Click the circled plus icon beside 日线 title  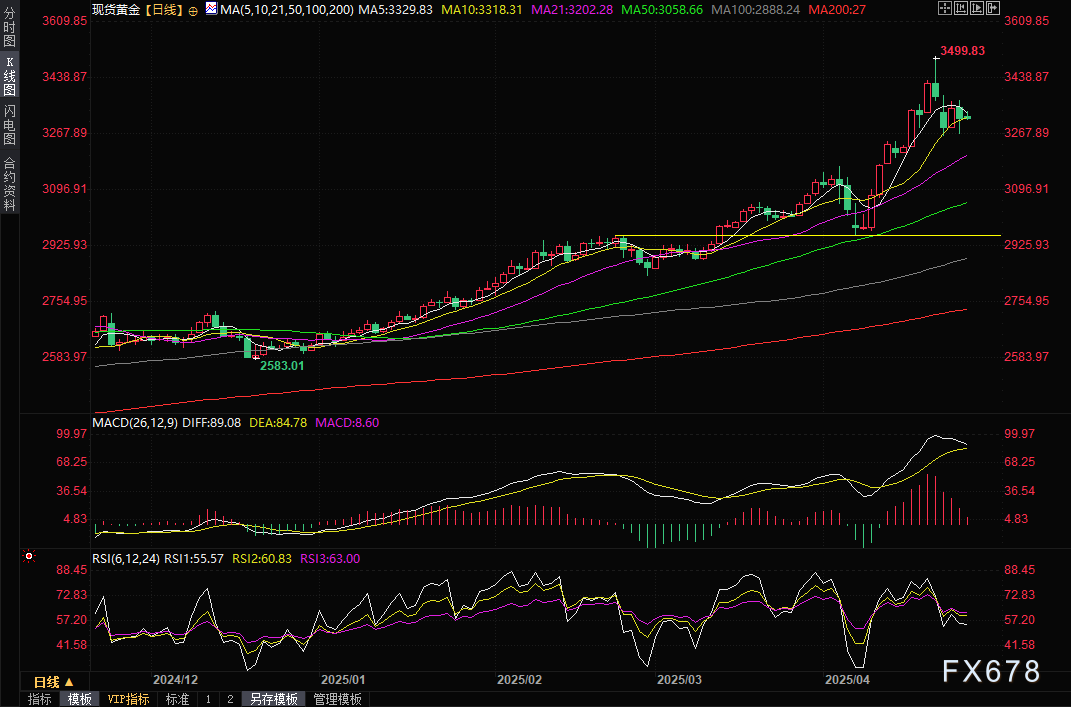pyautogui.click(x=192, y=8)
